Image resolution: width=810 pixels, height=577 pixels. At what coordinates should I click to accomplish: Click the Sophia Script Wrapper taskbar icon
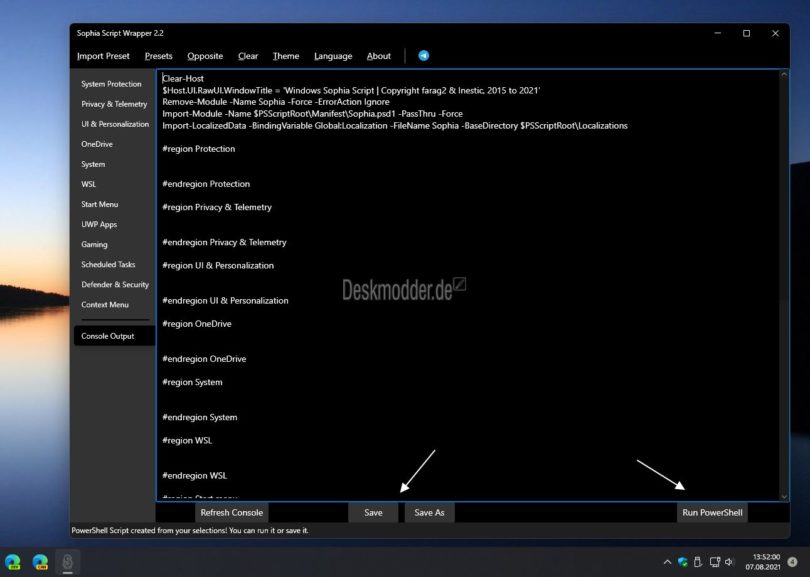(68, 561)
